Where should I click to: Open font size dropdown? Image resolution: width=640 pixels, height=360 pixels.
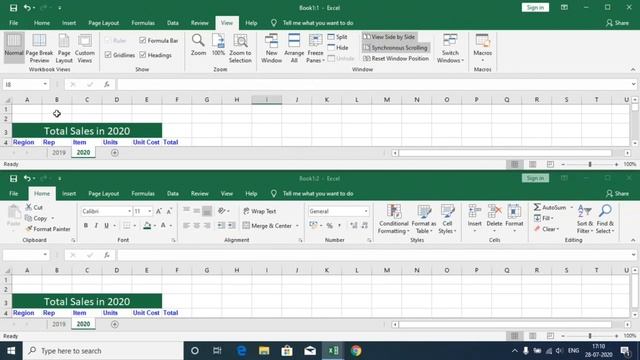point(150,211)
